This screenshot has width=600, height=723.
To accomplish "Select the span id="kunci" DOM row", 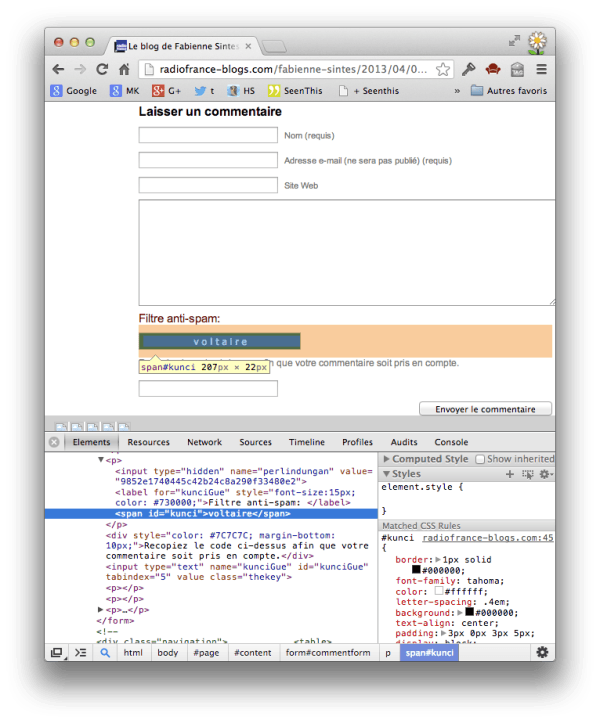I will (211, 514).
